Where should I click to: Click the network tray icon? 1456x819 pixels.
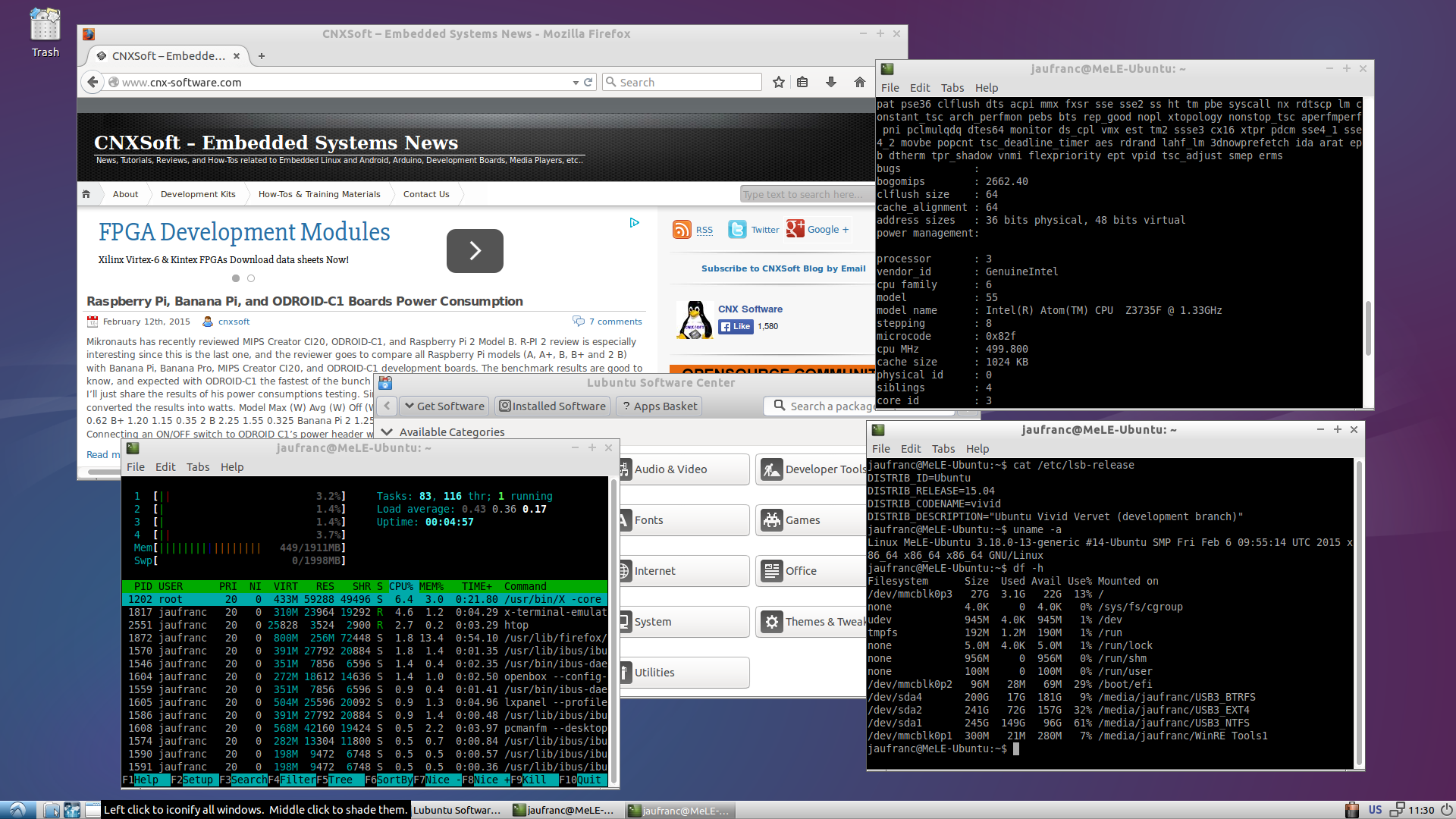(1397, 810)
